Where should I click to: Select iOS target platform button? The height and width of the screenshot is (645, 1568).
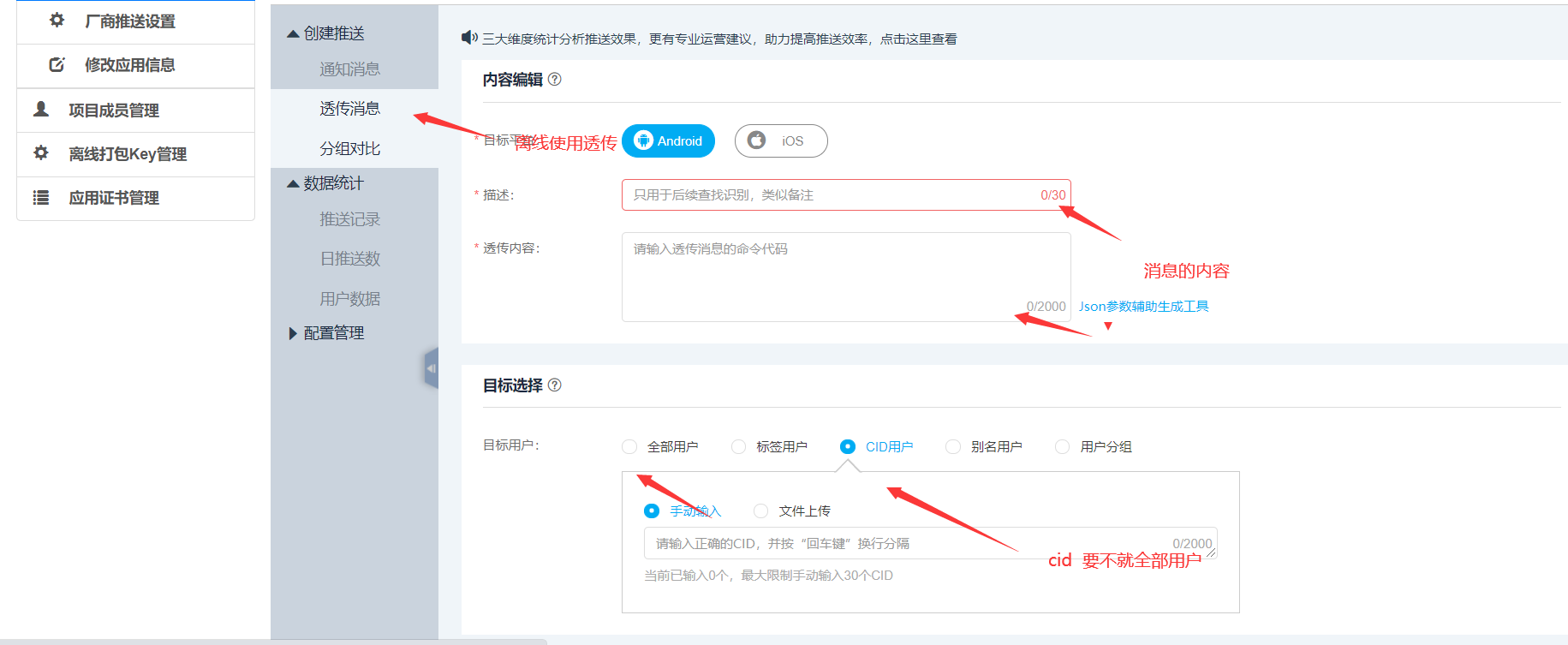coord(781,140)
